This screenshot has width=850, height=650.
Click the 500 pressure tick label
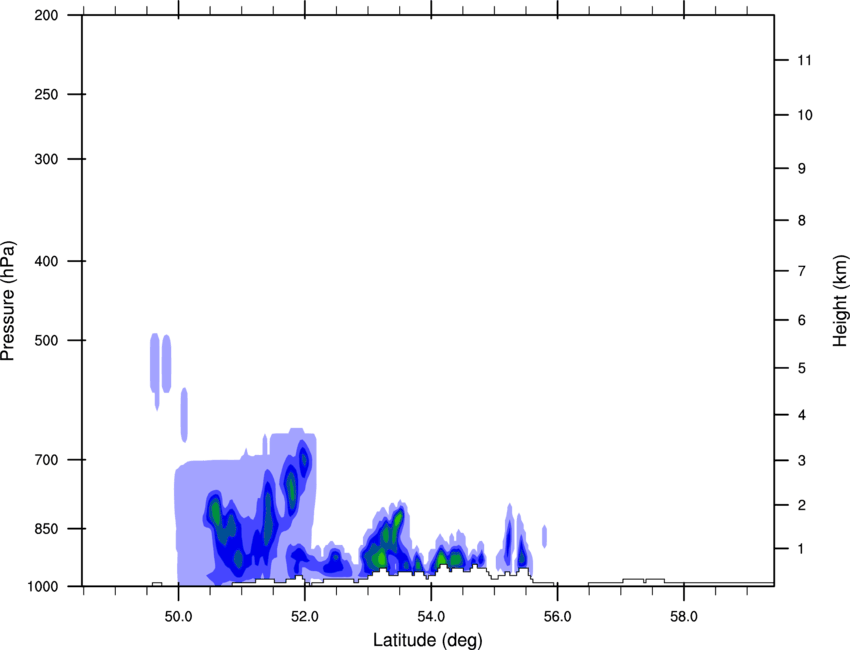click(x=46, y=340)
